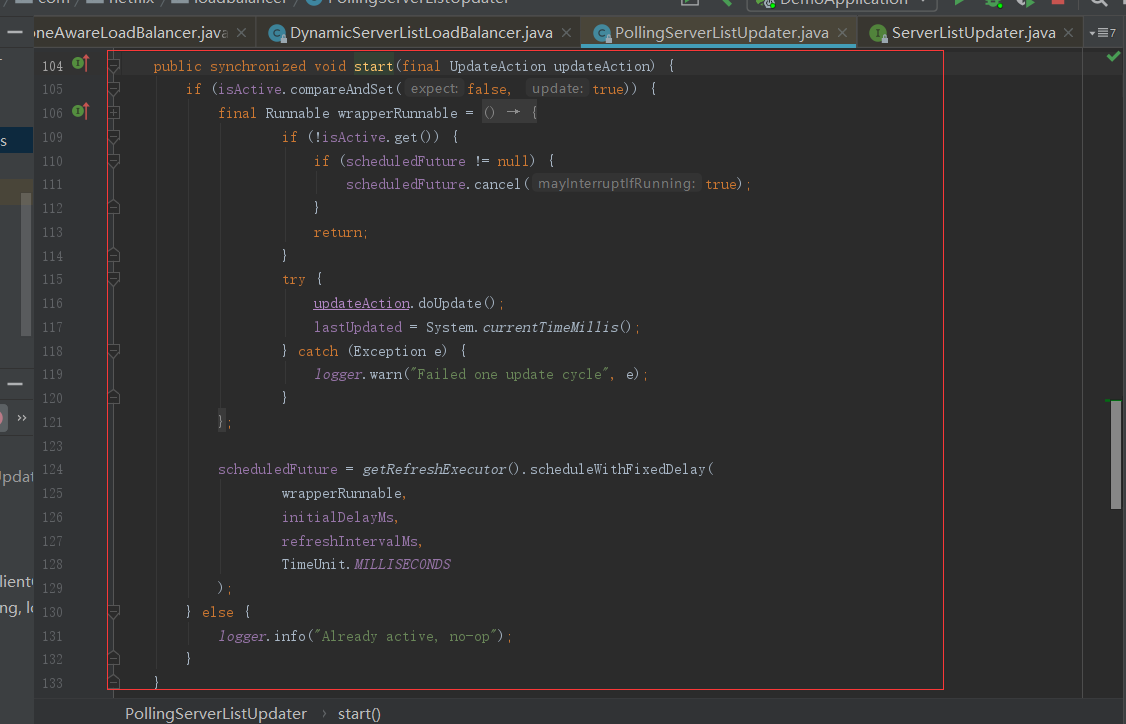Click the 'return' keyword on line 113
The image size is (1126, 724).
click(338, 232)
